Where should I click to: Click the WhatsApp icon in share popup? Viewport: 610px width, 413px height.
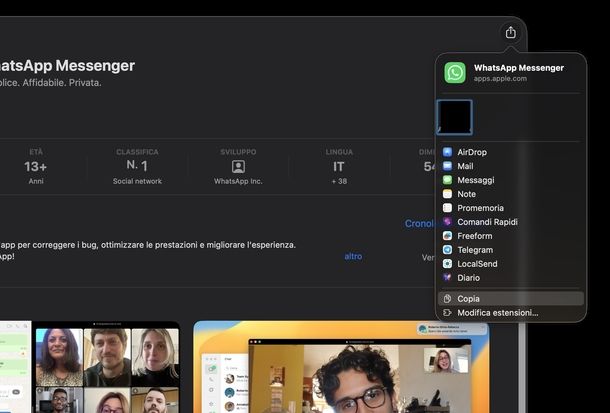pyautogui.click(x=455, y=73)
